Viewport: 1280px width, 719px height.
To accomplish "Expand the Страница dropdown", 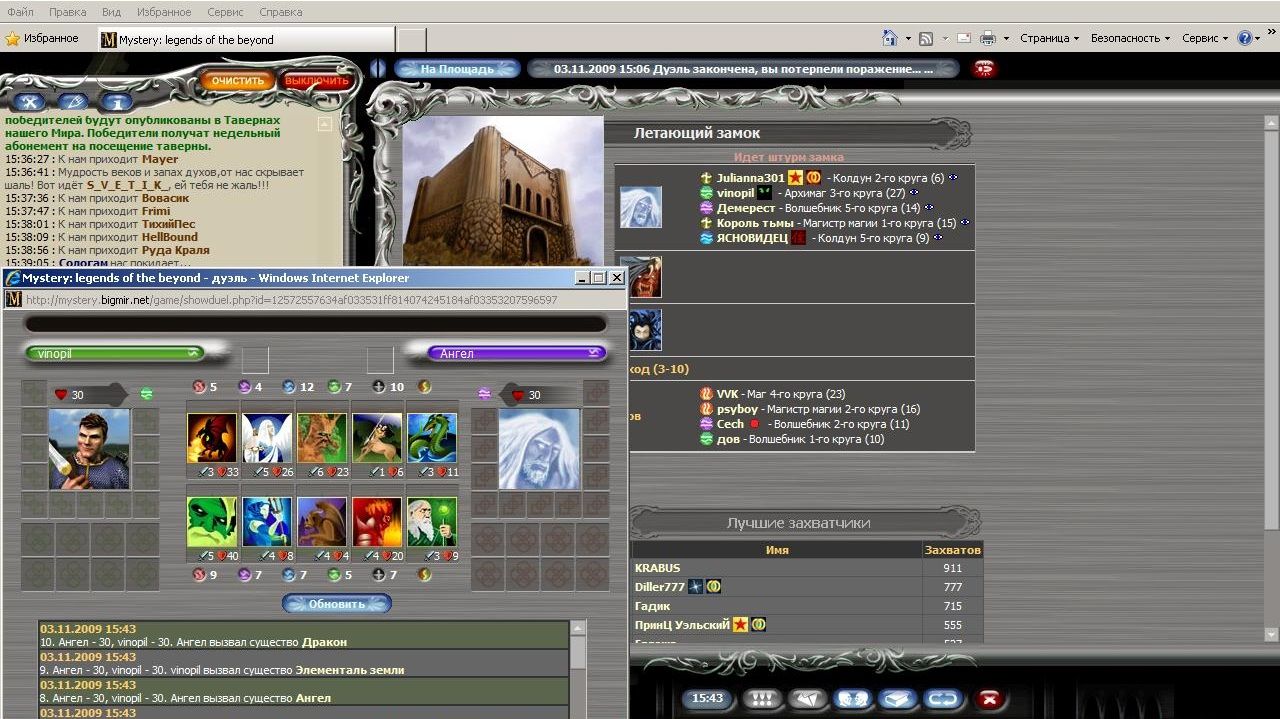I will [x=1049, y=39].
